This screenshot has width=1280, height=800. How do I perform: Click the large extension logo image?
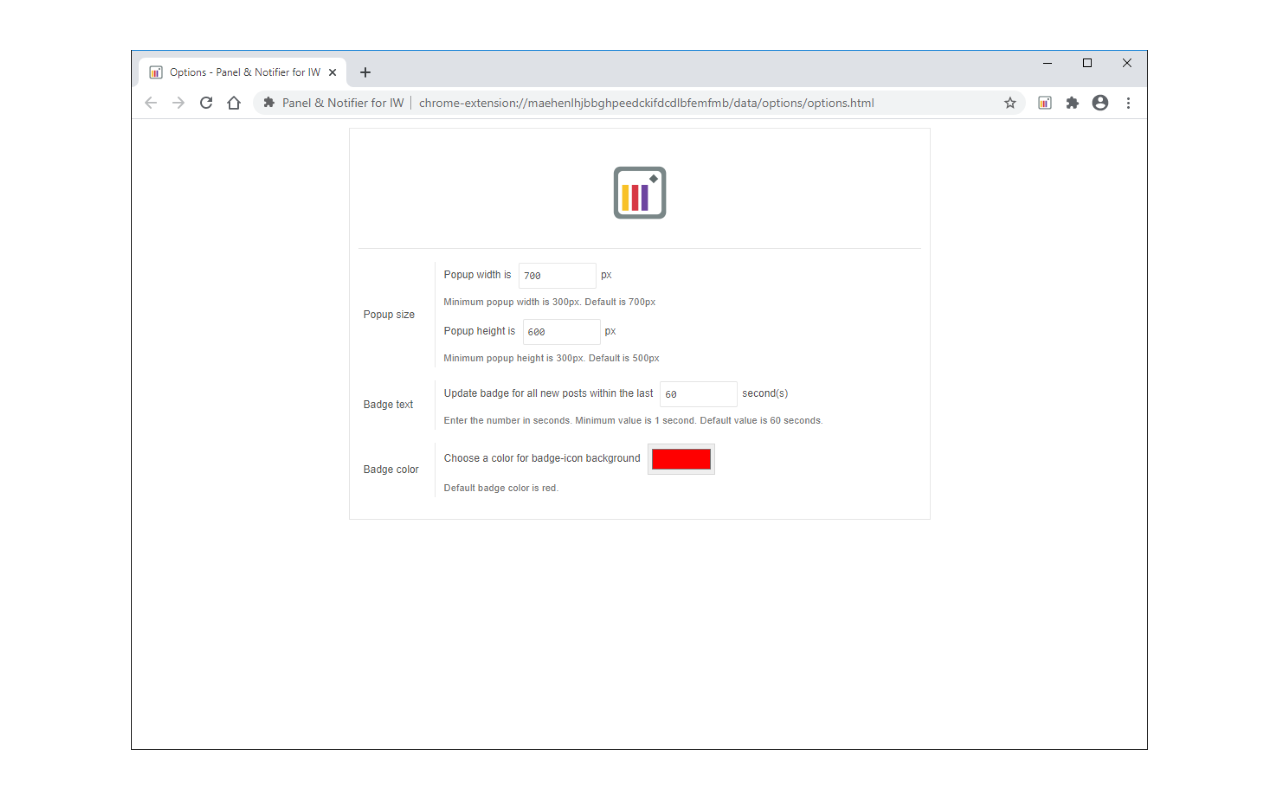tap(640, 192)
